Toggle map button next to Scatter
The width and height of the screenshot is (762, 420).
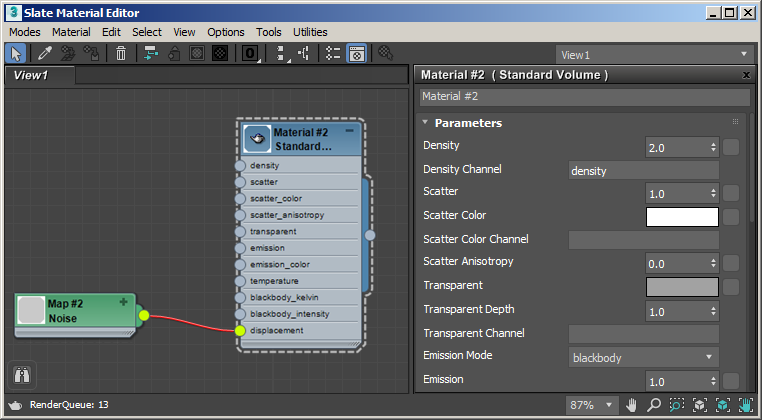point(731,193)
